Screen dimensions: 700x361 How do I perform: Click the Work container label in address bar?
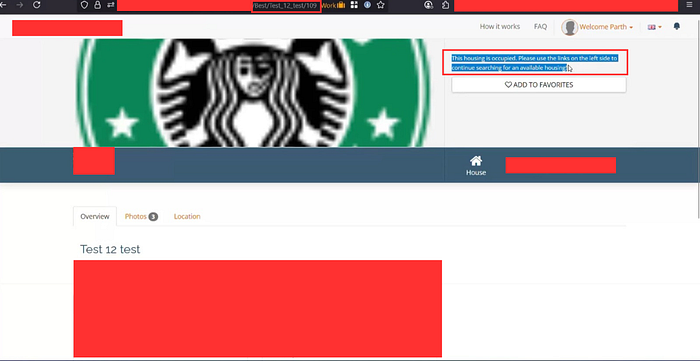333,5
